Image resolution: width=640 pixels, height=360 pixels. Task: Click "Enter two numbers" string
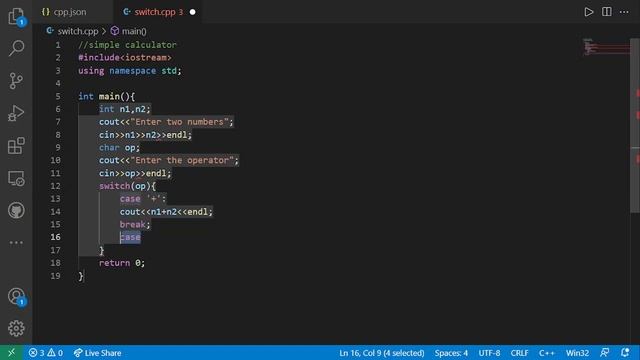pos(180,122)
